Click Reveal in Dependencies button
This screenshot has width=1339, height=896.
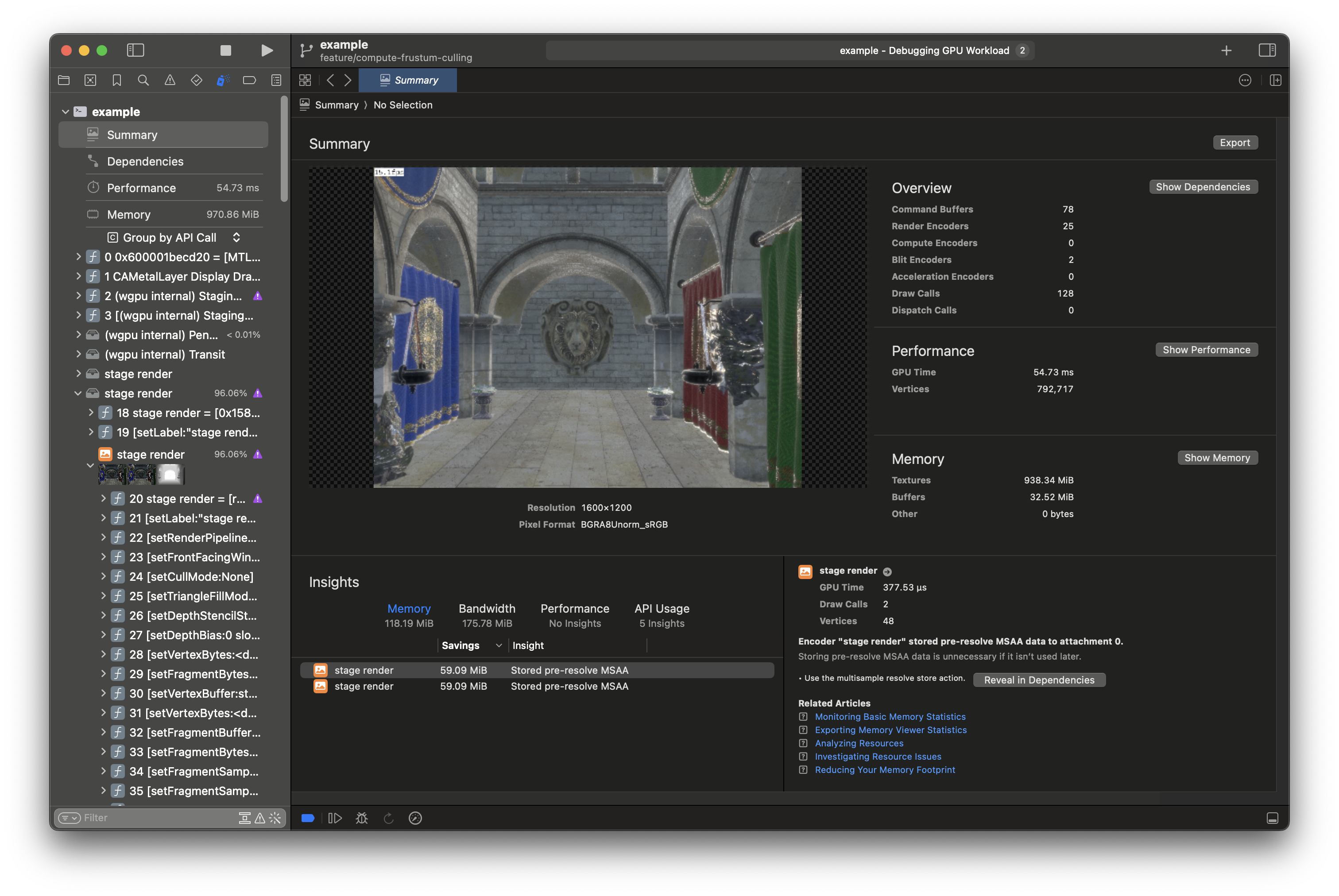click(1039, 680)
